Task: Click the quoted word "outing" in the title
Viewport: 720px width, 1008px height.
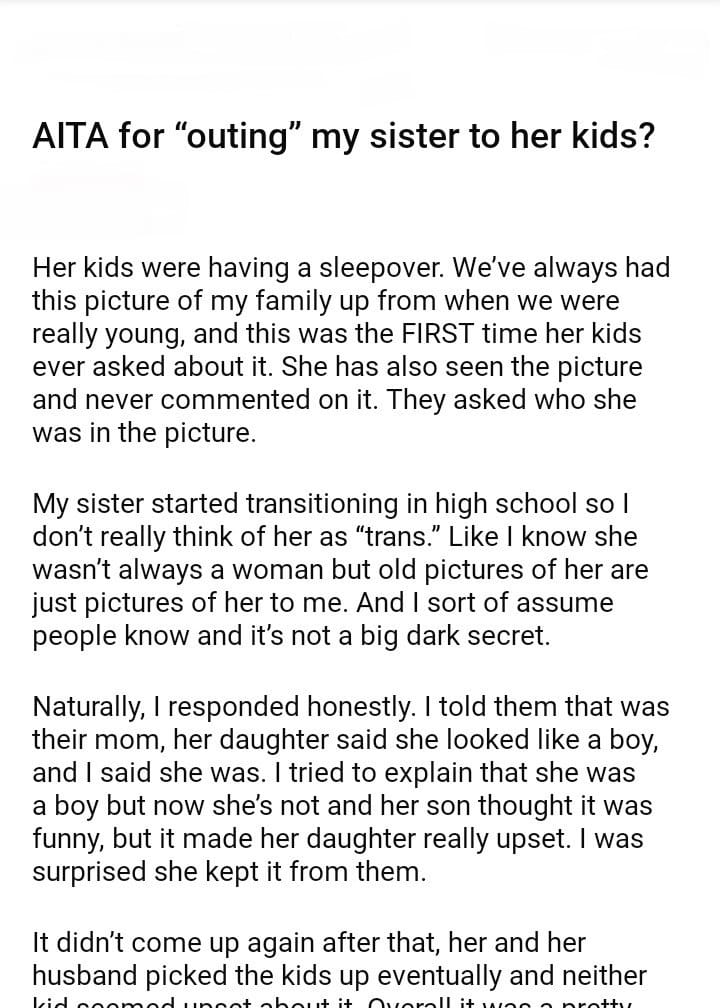Action: pyautogui.click(x=237, y=136)
